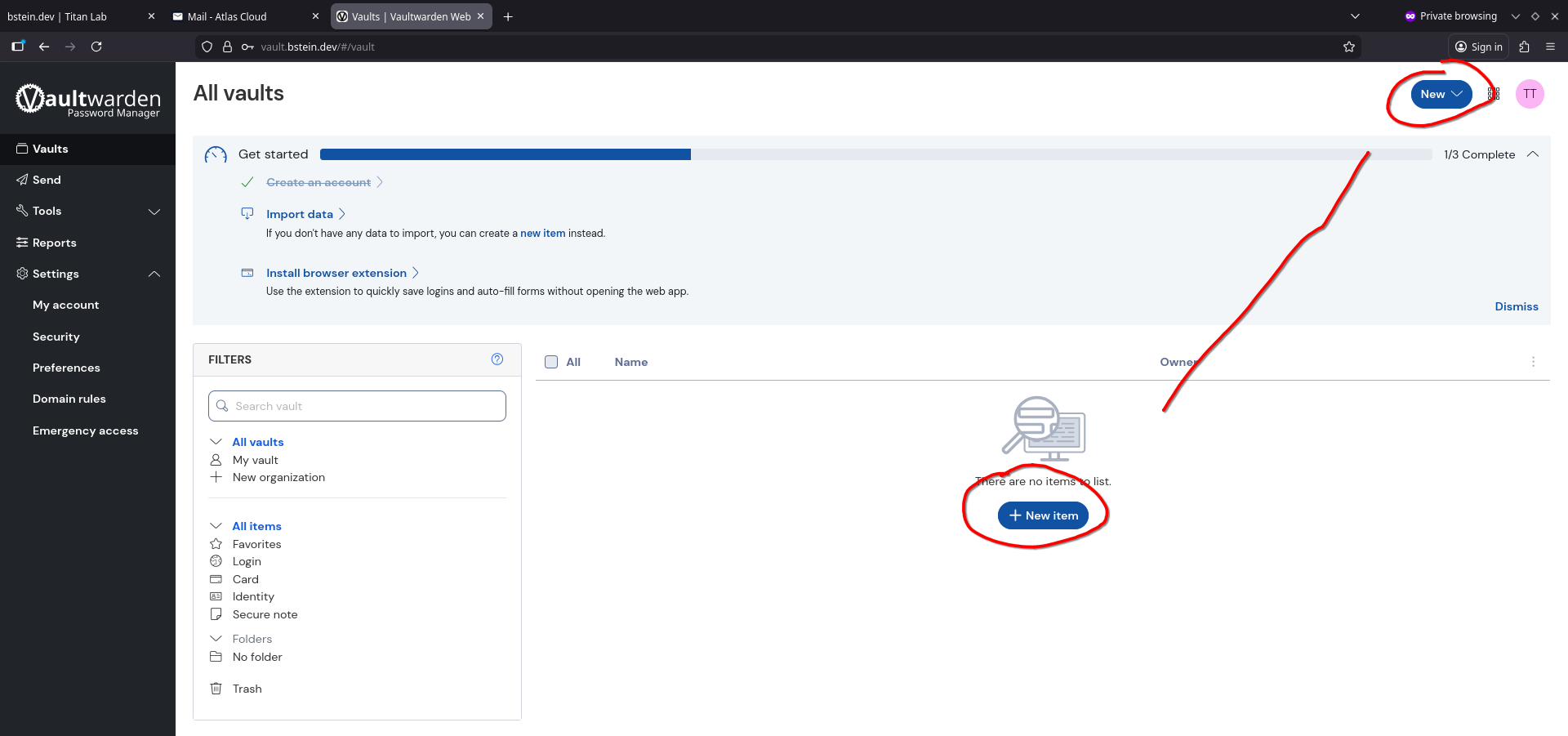Bookmark this page with the star icon
The width and height of the screenshot is (1568, 736).
point(1348,47)
